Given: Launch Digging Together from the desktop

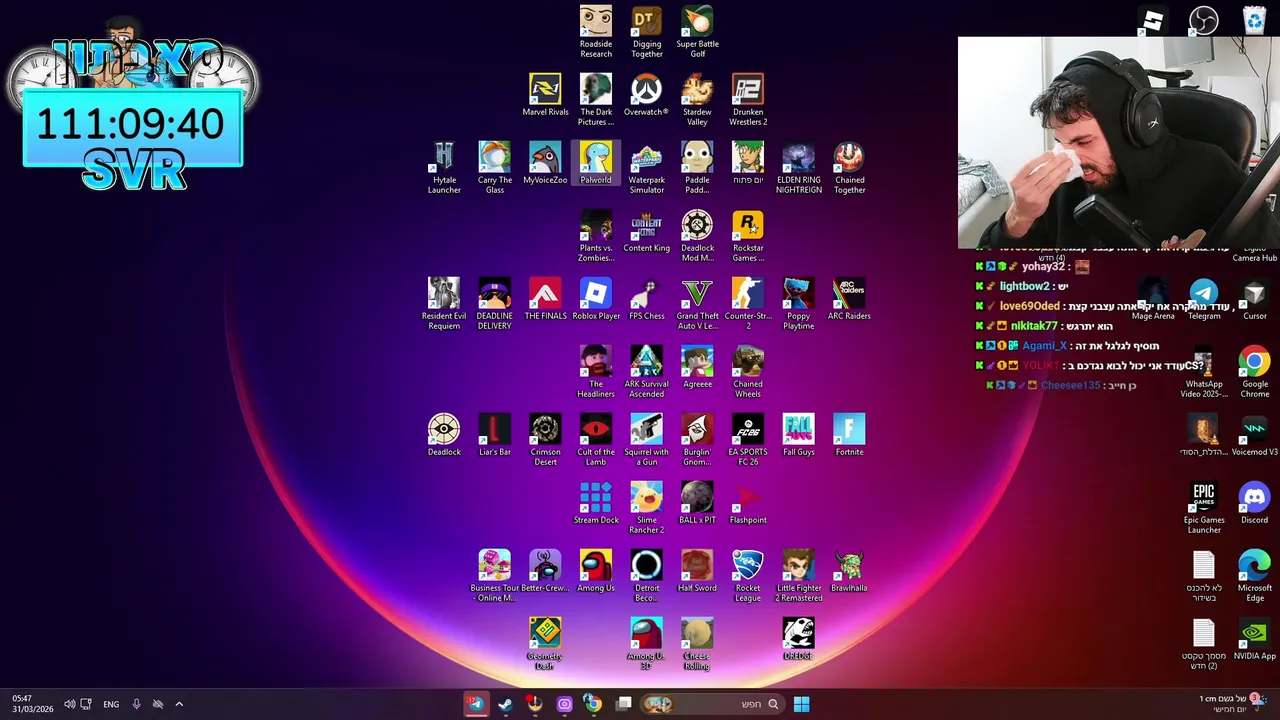Looking at the screenshot, I should point(647,32).
